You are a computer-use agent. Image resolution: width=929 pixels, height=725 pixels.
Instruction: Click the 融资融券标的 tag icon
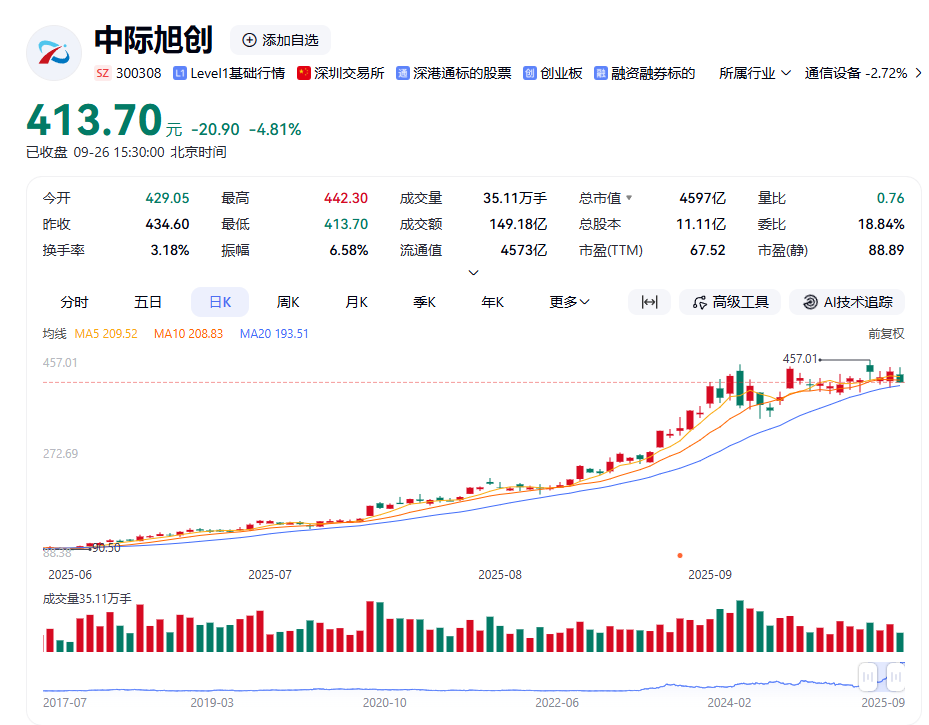pos(601,73)
